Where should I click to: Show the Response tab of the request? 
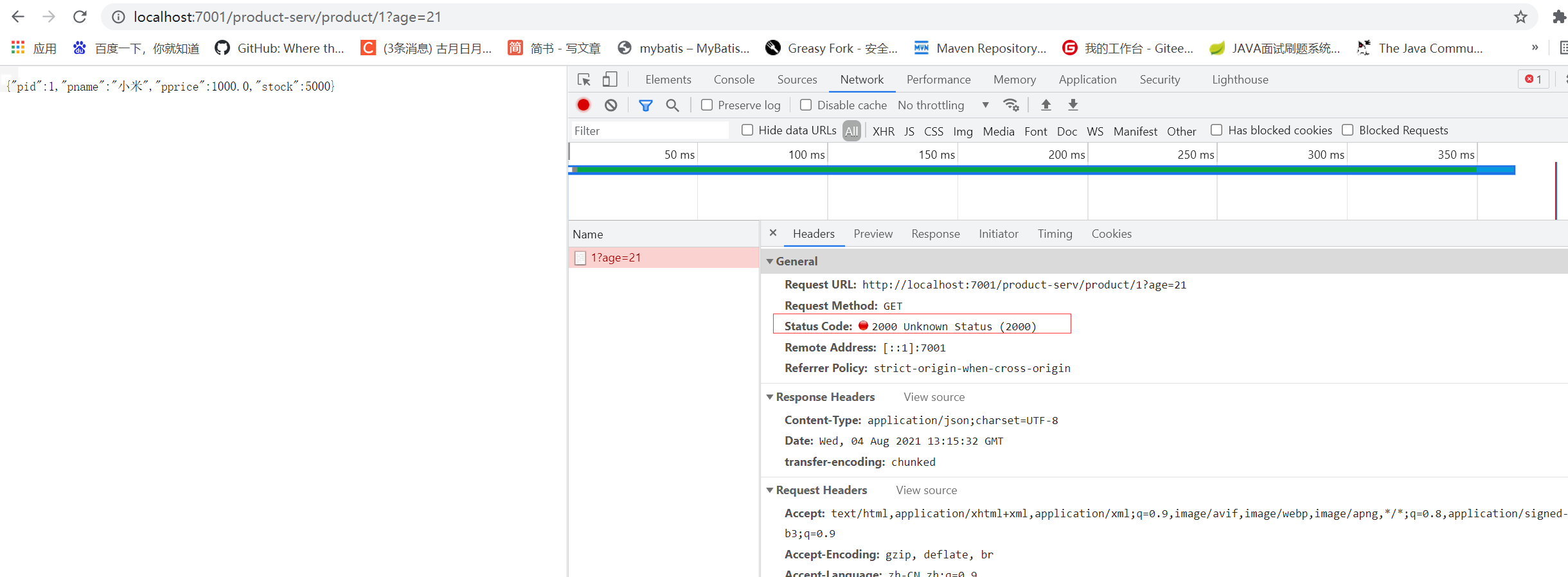pos(936,234)
